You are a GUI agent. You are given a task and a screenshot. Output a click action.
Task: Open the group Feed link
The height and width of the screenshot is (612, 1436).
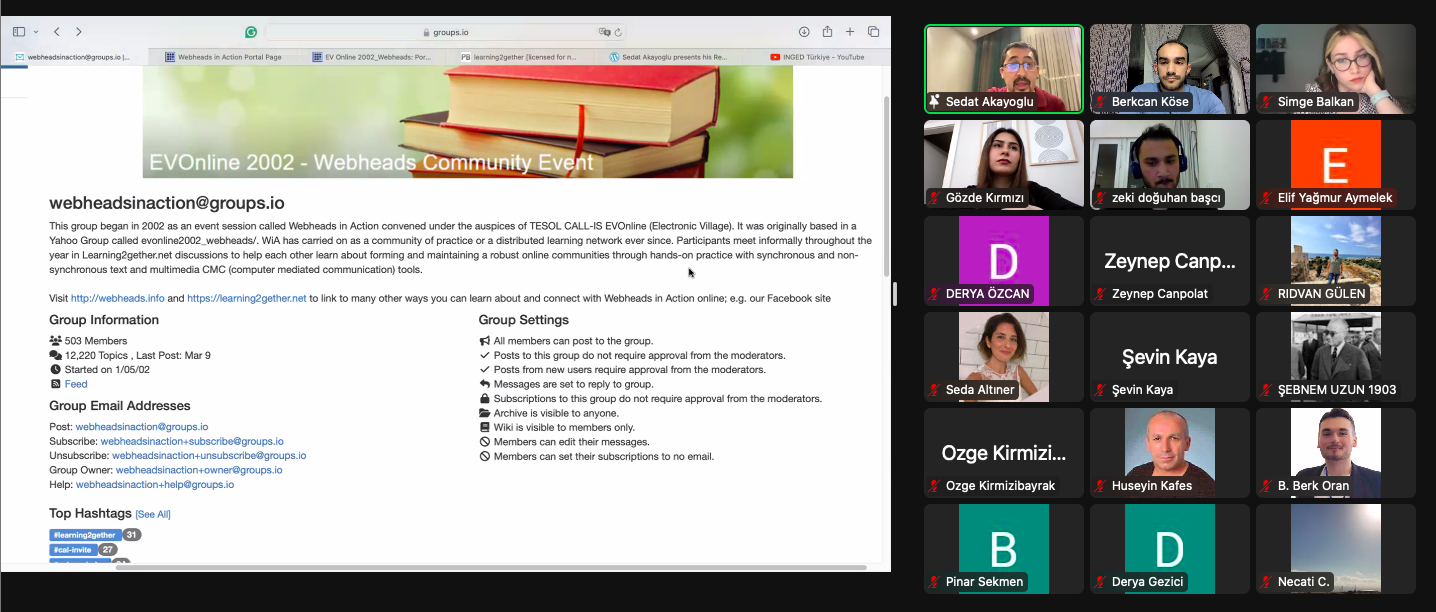[76, 384]
